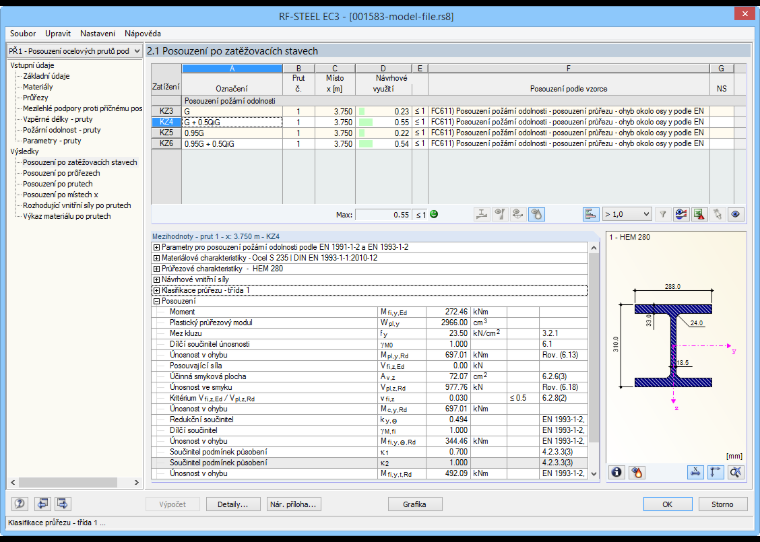Click the pick member in graphic icon
The image size is (760, 542).
click(x=717, y=214)
